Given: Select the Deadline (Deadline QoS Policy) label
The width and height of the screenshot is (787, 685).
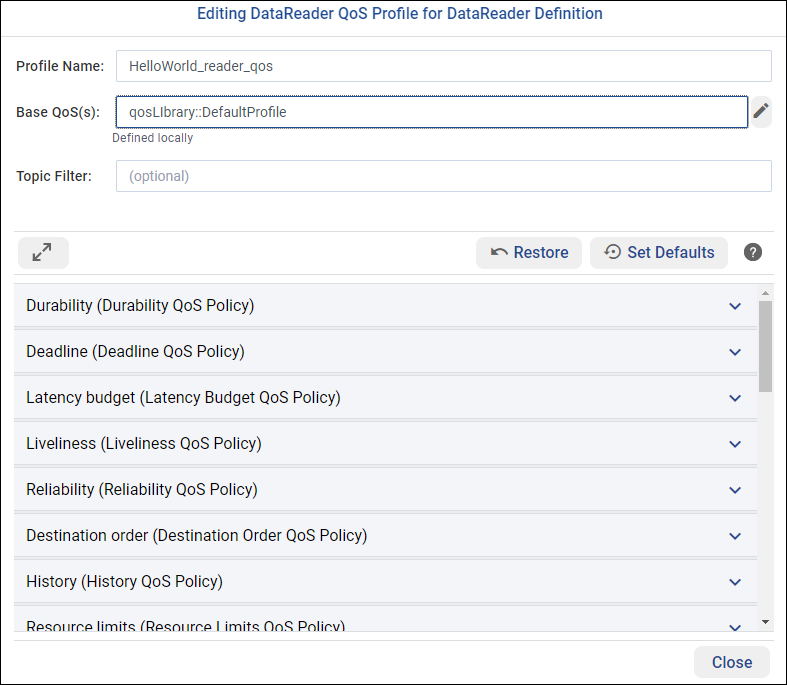Looking at the screenshot, I should [x=136, y=351].
